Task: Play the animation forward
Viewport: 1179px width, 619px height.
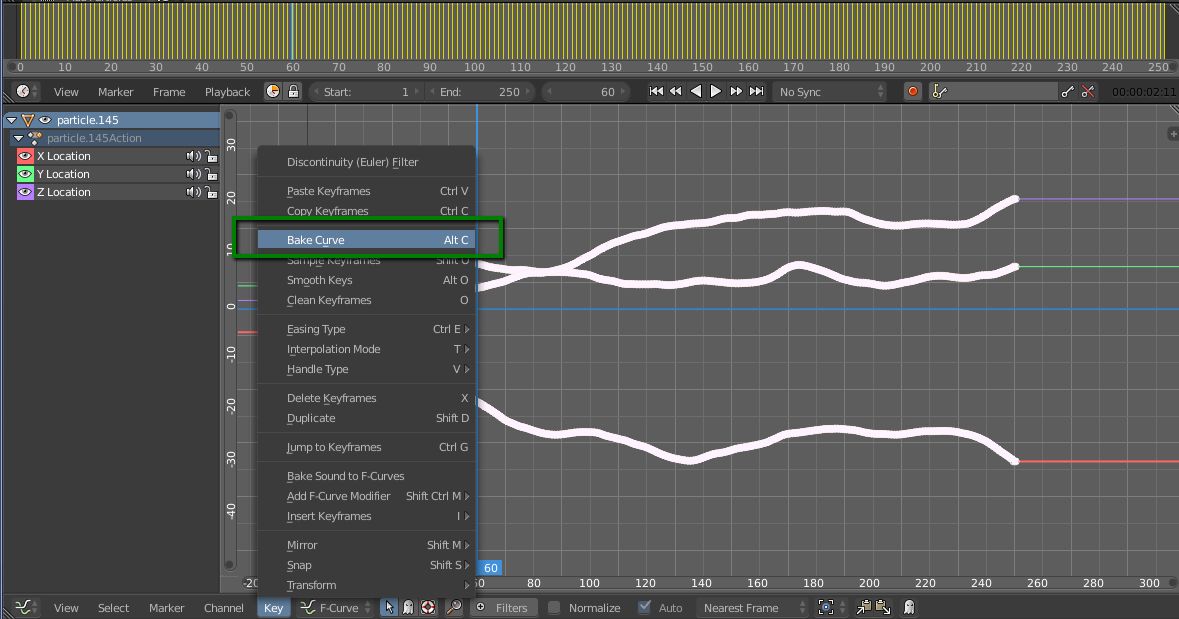Action: tap(716, 92)
